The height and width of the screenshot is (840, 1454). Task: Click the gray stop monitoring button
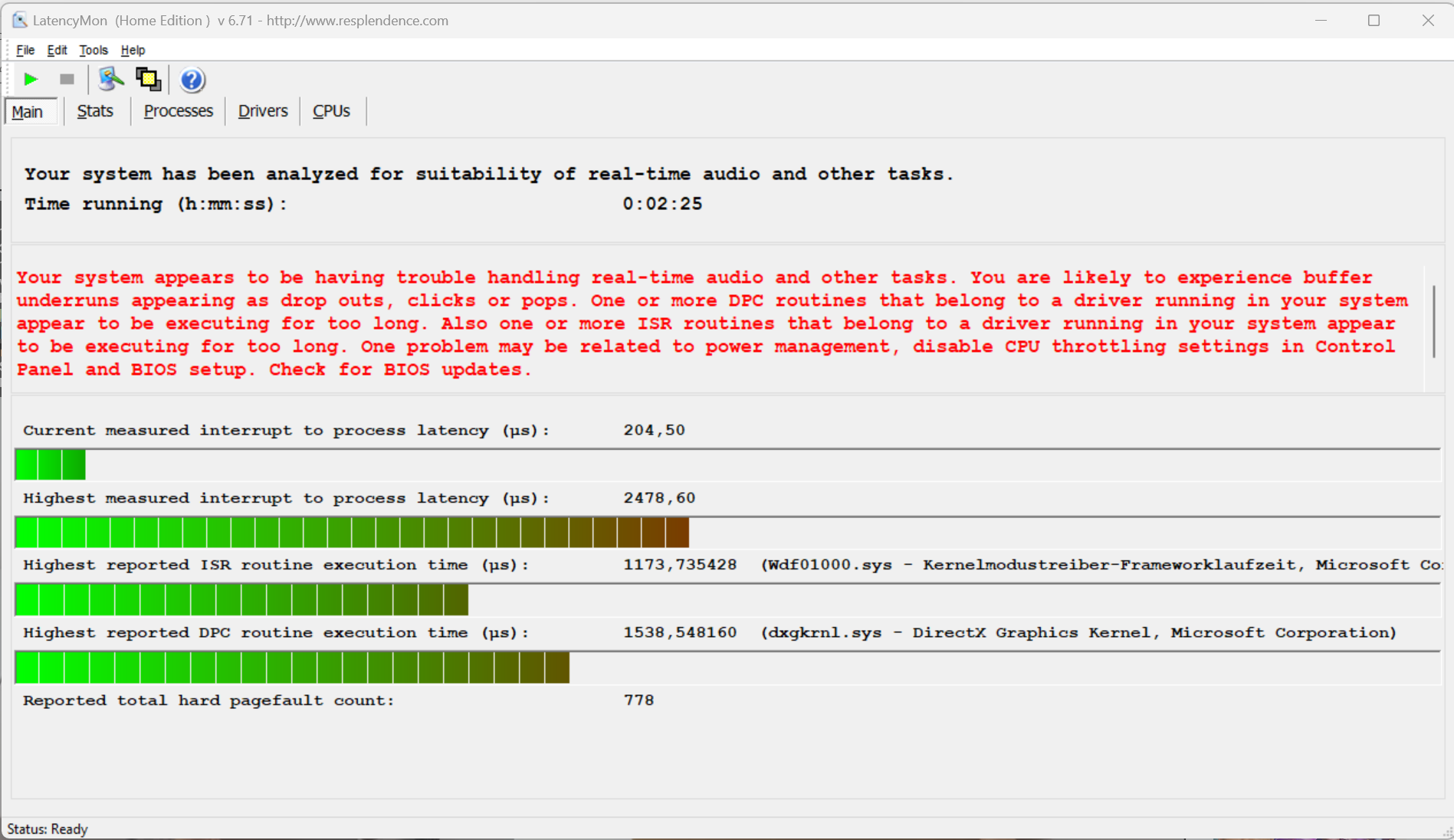coord(67,79)
